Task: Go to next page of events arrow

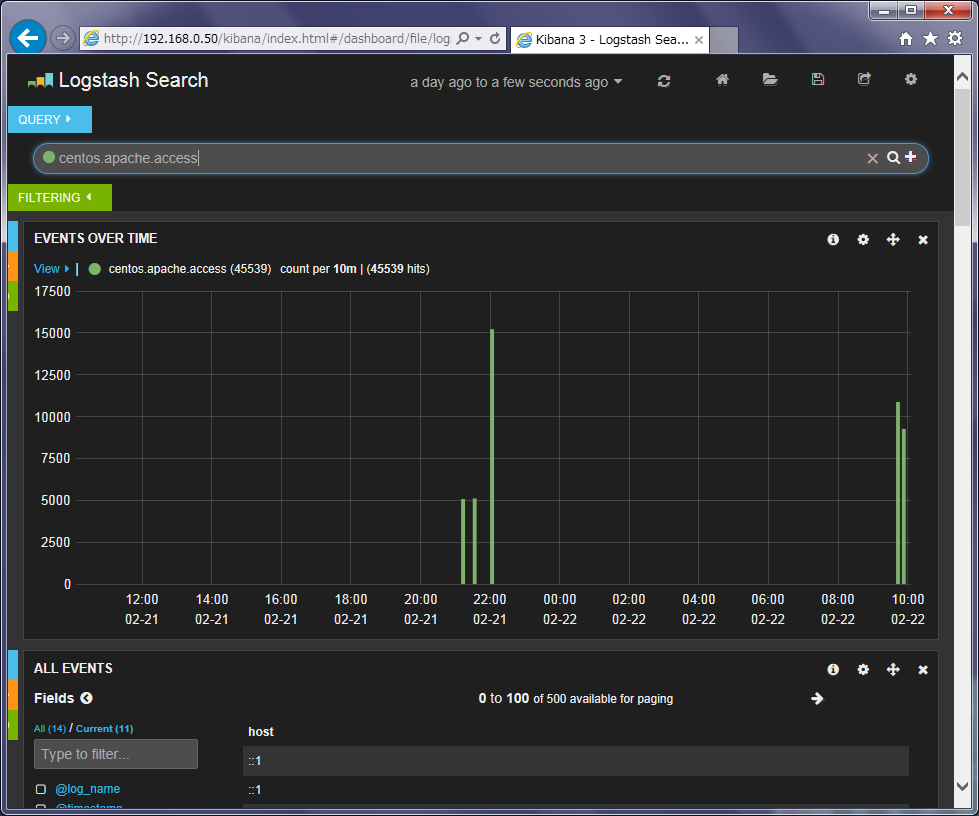Action: [x=817, y=699]
